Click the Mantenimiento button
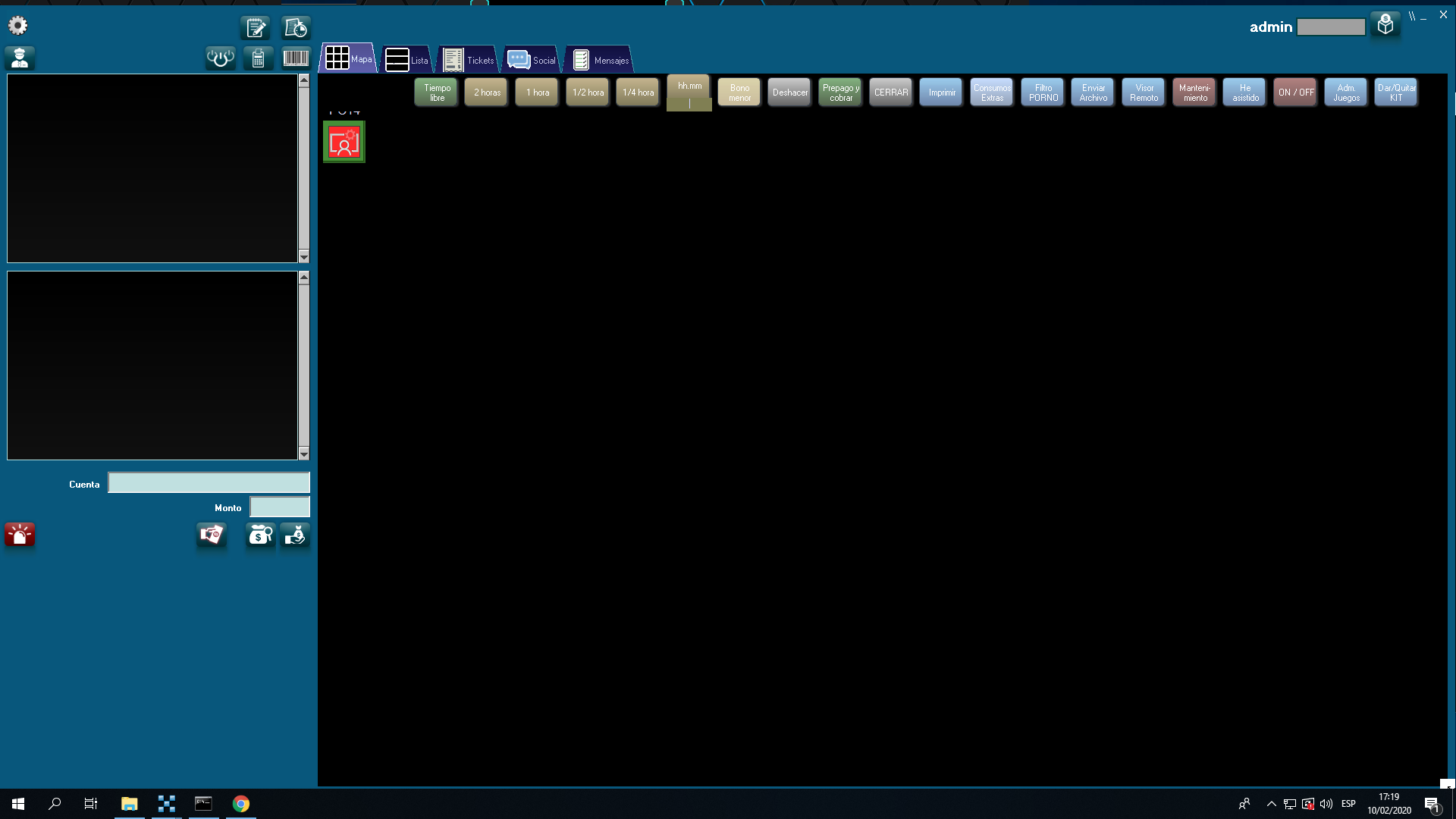Screen dimensions: 1456x819 tap(1194, 93)
